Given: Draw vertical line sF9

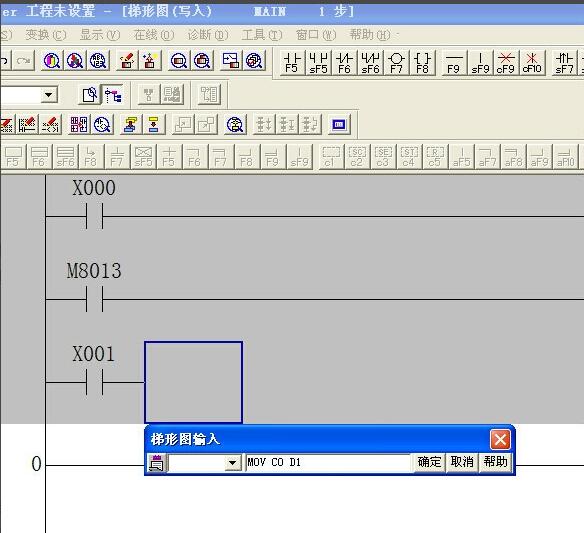Looking at the screenshot, I should point(480,63).
